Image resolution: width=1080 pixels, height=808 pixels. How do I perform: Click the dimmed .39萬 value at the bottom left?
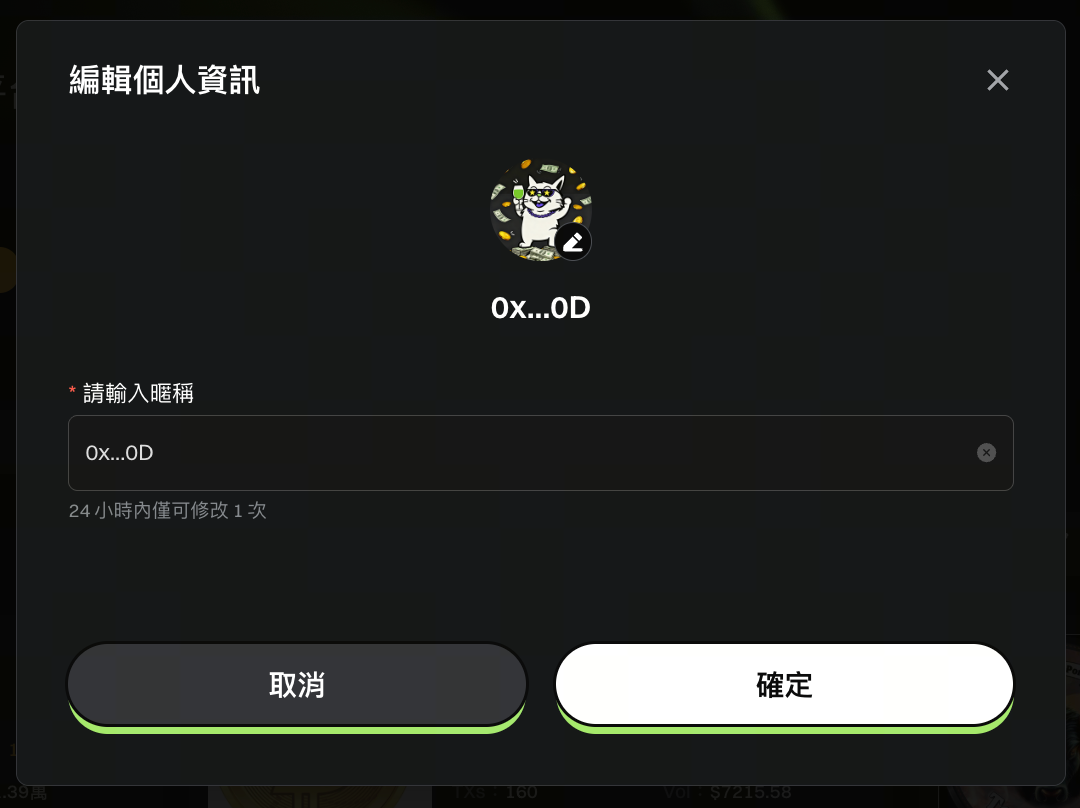[23, 793]
